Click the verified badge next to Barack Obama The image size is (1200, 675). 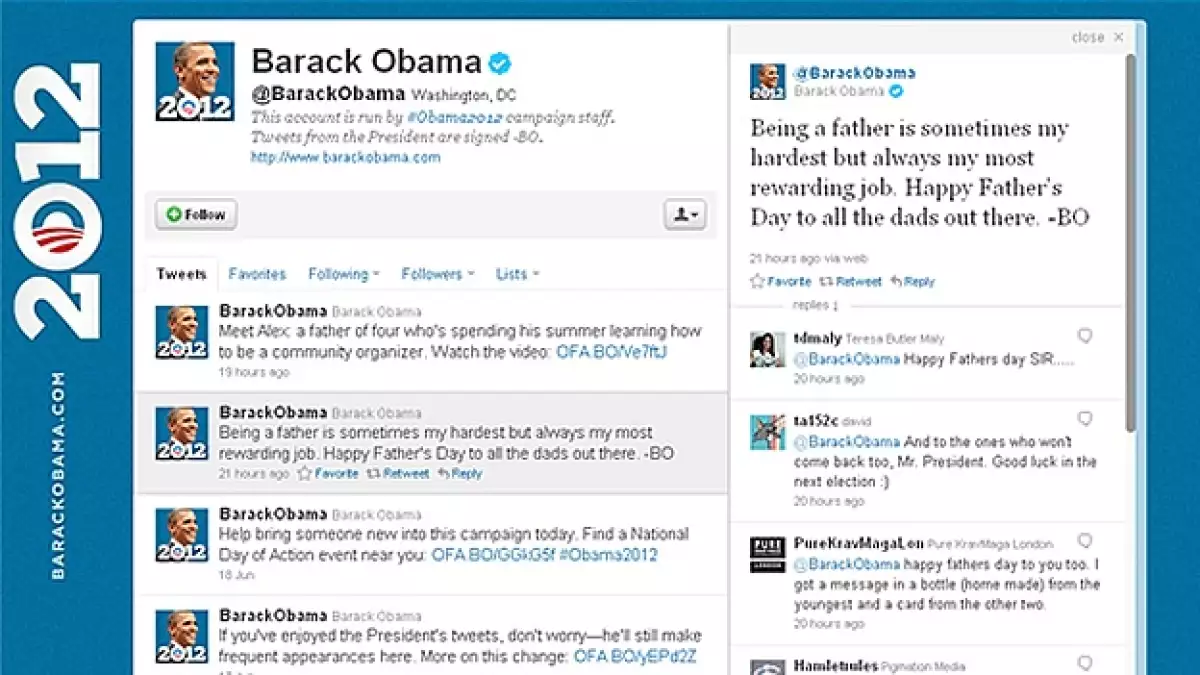[x=500, y=63]
